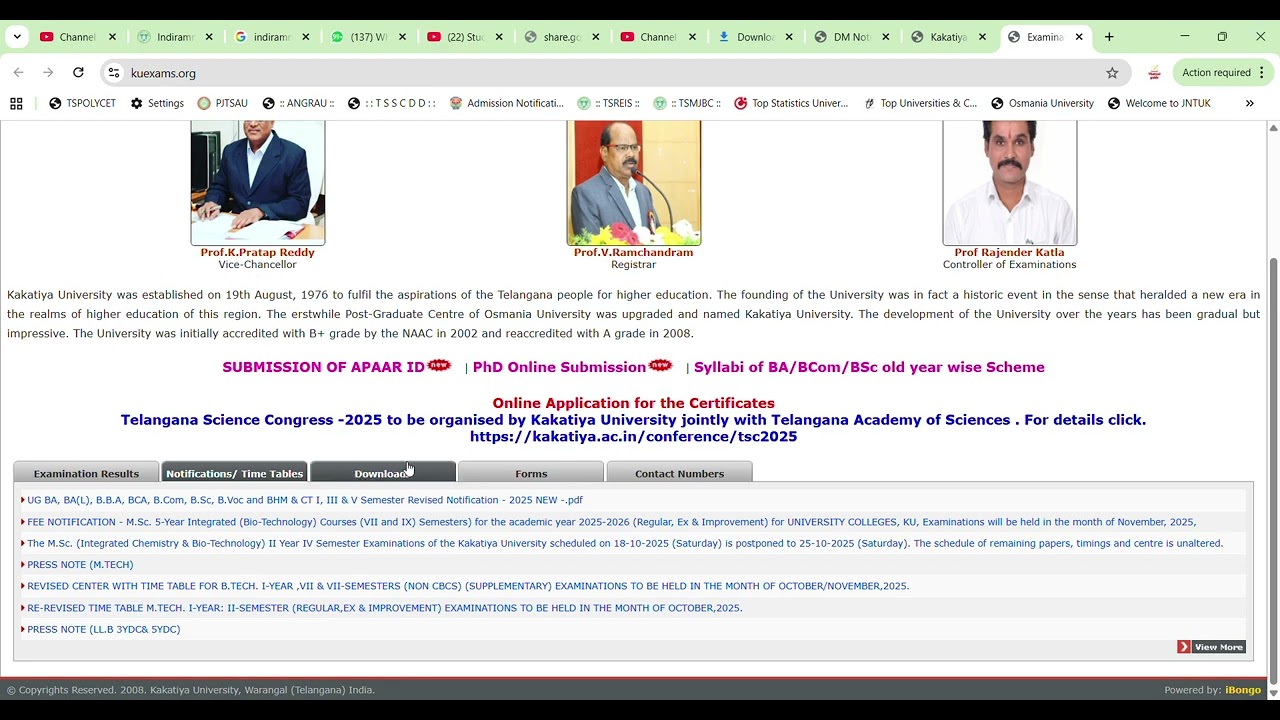Open ANGRAU bookmark
The width and height of the screenshot is (1280, 720).
[298, 103]
